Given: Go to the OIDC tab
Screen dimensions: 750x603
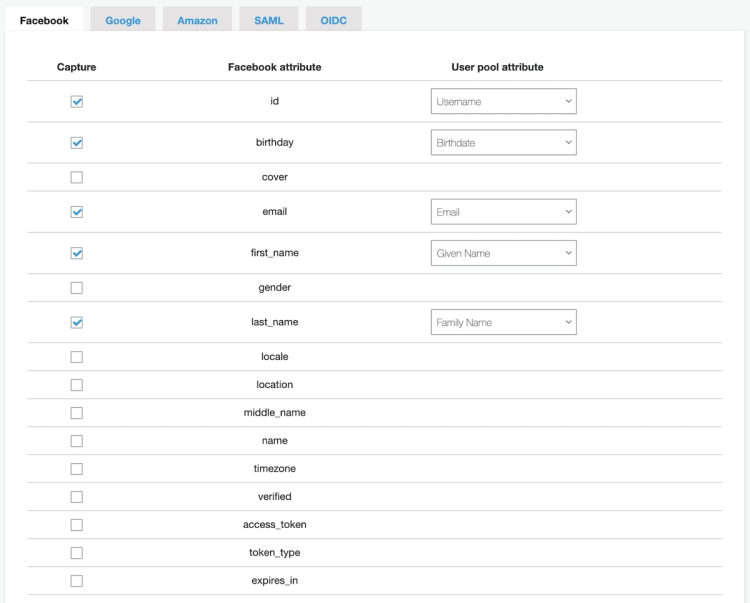Looking at the screenshot, I should [x=333, y=20].
